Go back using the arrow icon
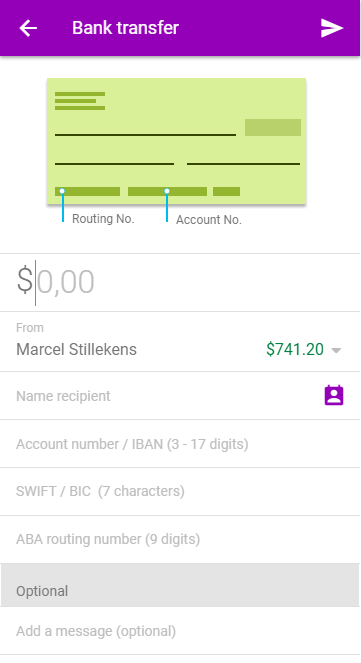 (28, 28)
